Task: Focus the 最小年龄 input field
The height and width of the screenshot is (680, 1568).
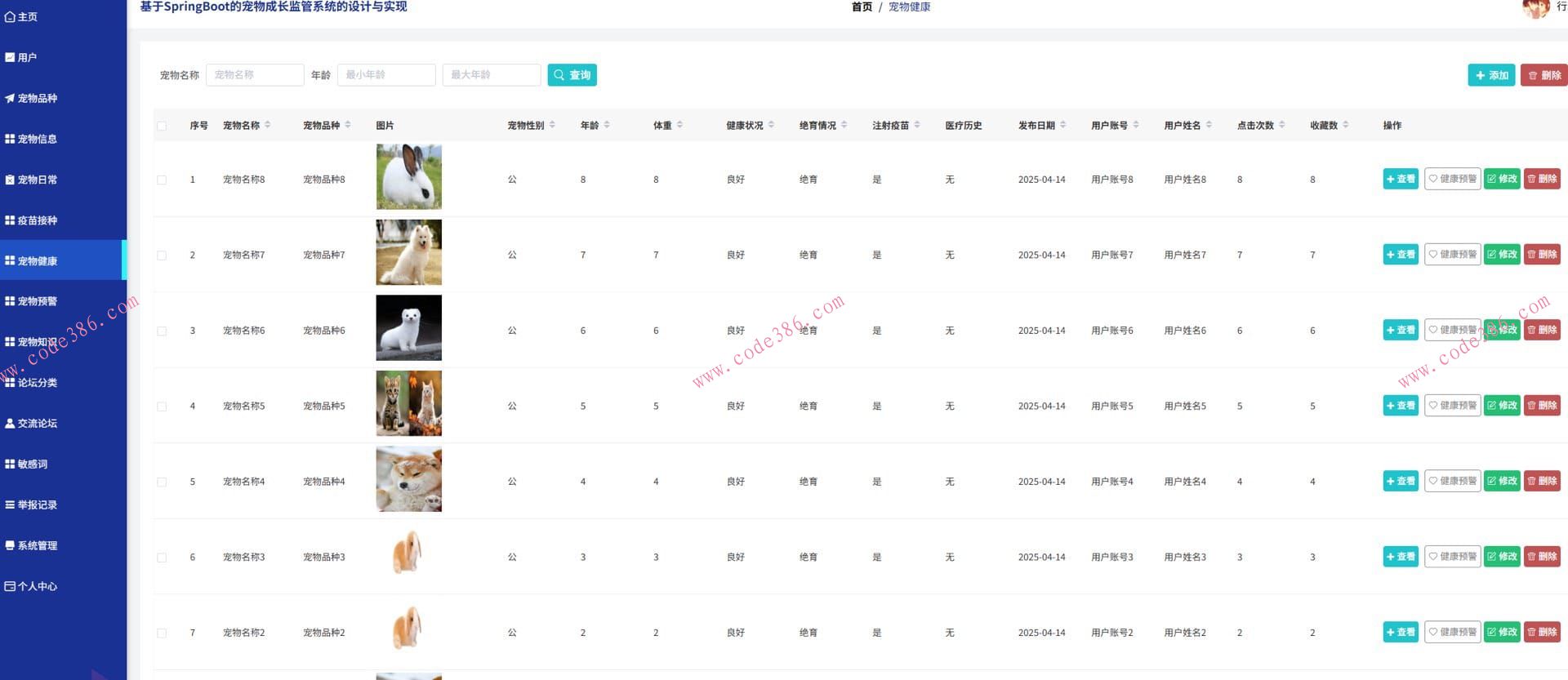Action: (x=386, y=75)
